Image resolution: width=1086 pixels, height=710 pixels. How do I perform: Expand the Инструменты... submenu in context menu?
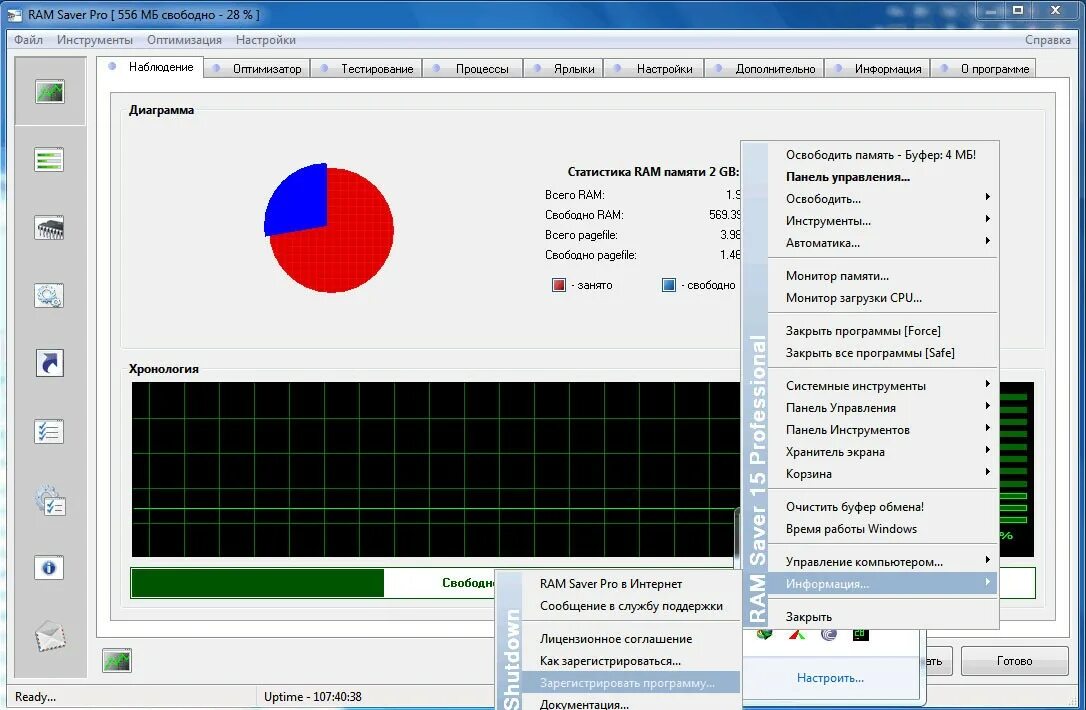(x=881, y=221)
